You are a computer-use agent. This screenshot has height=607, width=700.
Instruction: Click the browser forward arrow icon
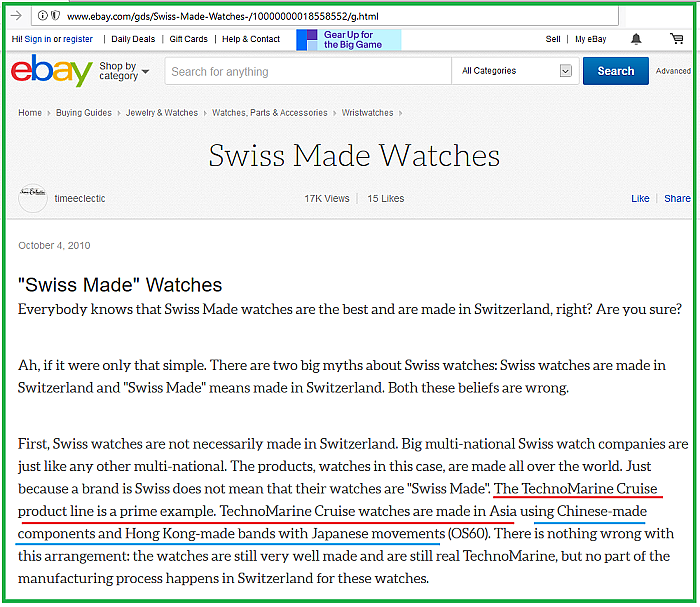click(x=16, y=16)
